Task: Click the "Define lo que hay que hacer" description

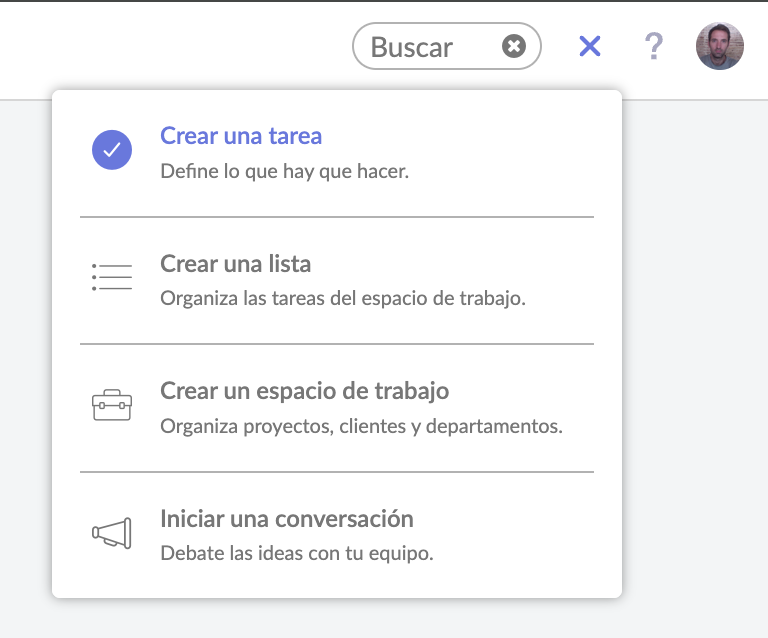Action: tap(285, 171)
